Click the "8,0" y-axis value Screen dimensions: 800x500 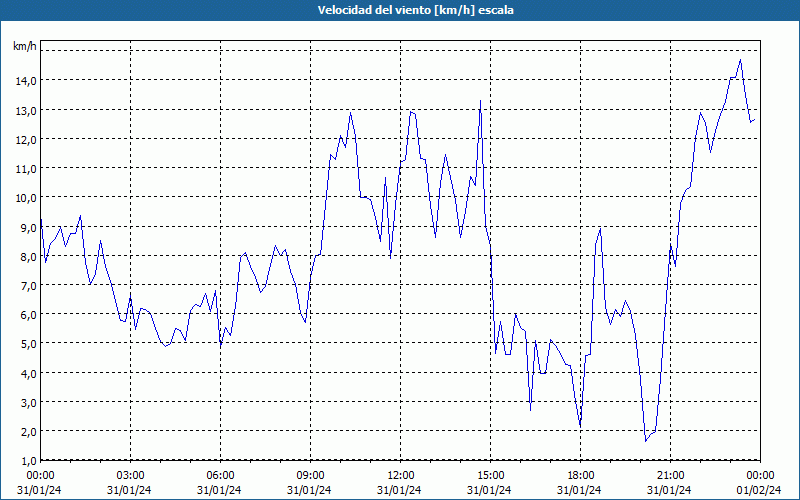(28, 256)
